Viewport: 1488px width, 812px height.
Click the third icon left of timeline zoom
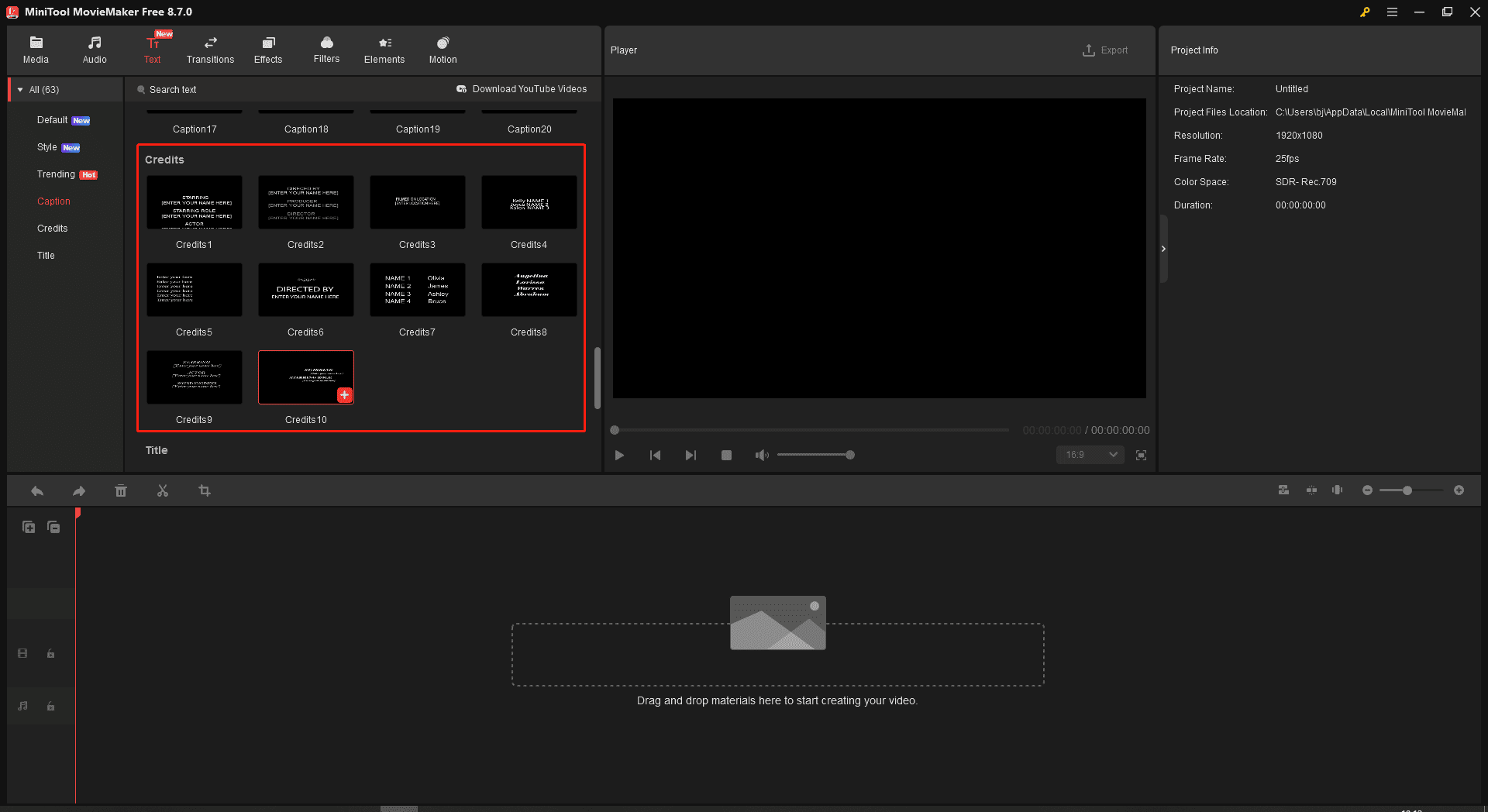tap(1338, 490)
